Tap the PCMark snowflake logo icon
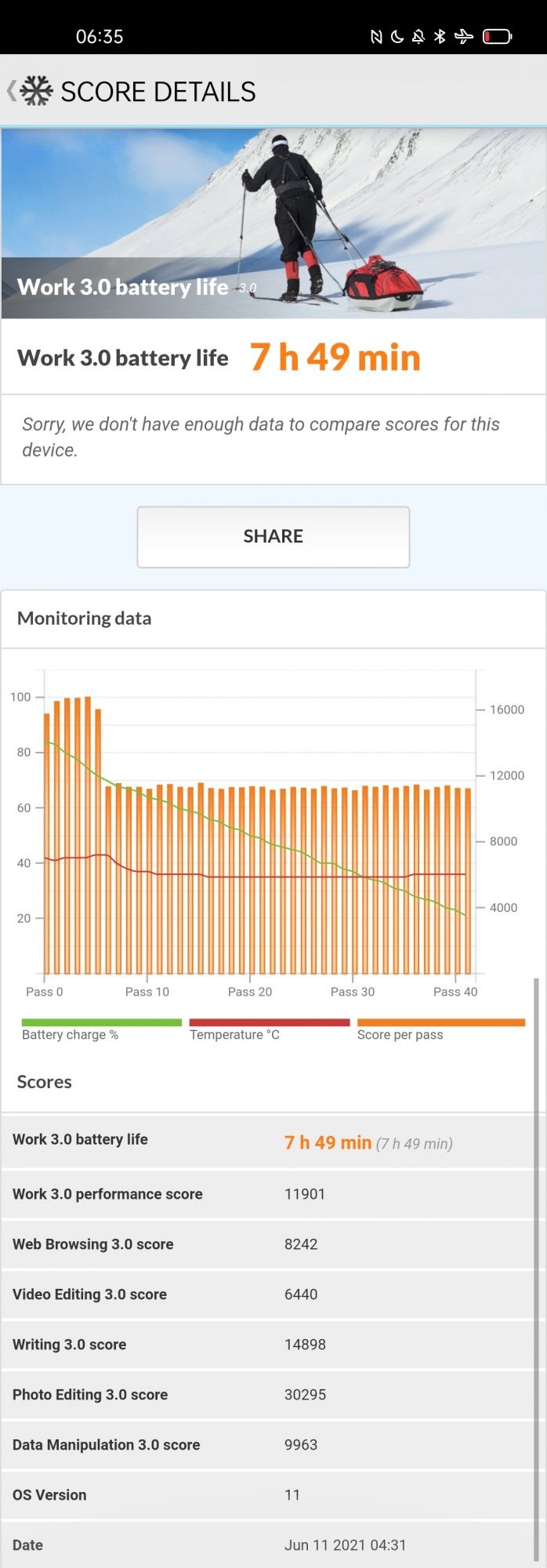547x1568 pixels. tap(36, 91)
